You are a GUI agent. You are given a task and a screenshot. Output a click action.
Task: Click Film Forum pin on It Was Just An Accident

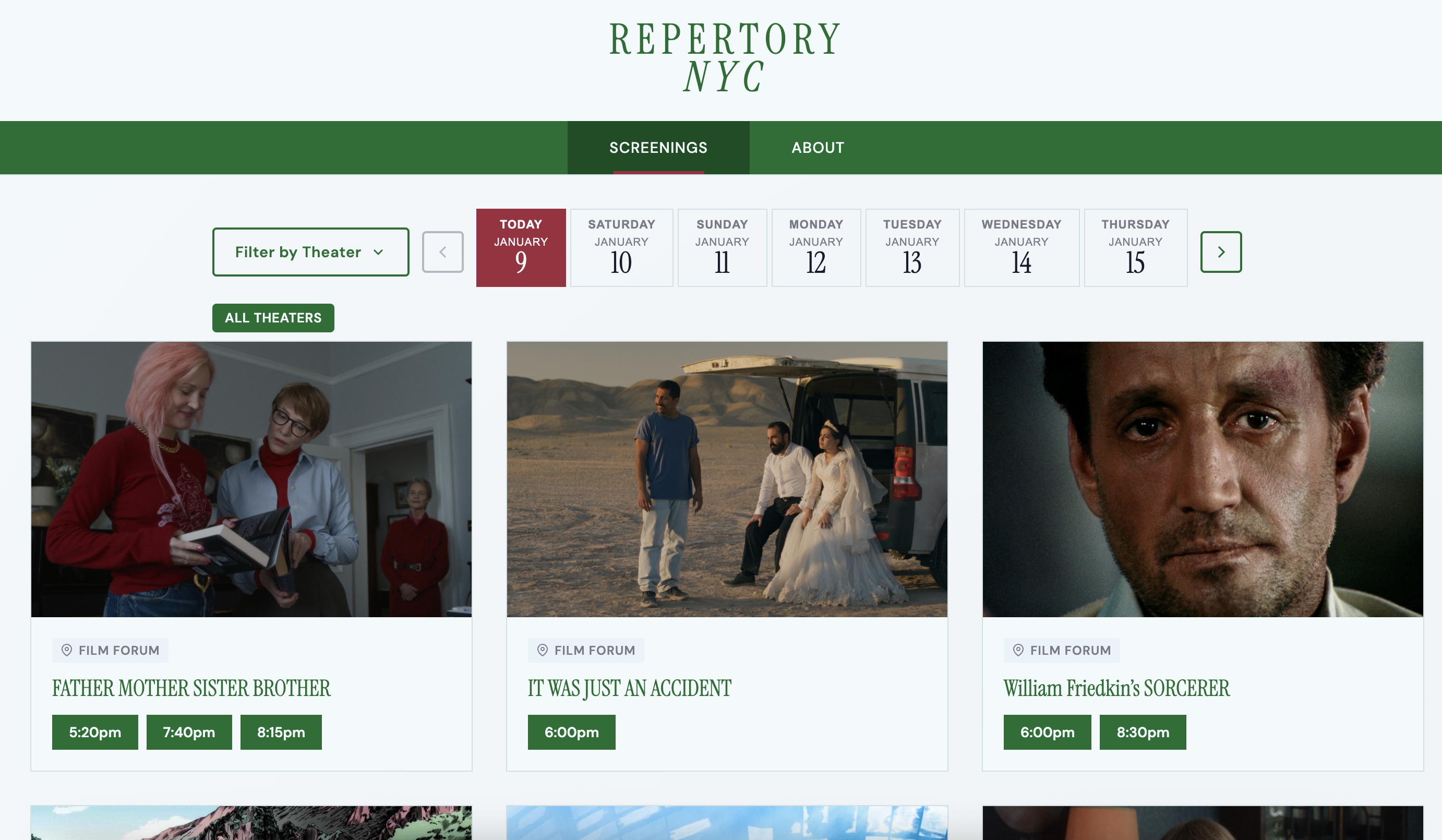[x=543, y=650]
